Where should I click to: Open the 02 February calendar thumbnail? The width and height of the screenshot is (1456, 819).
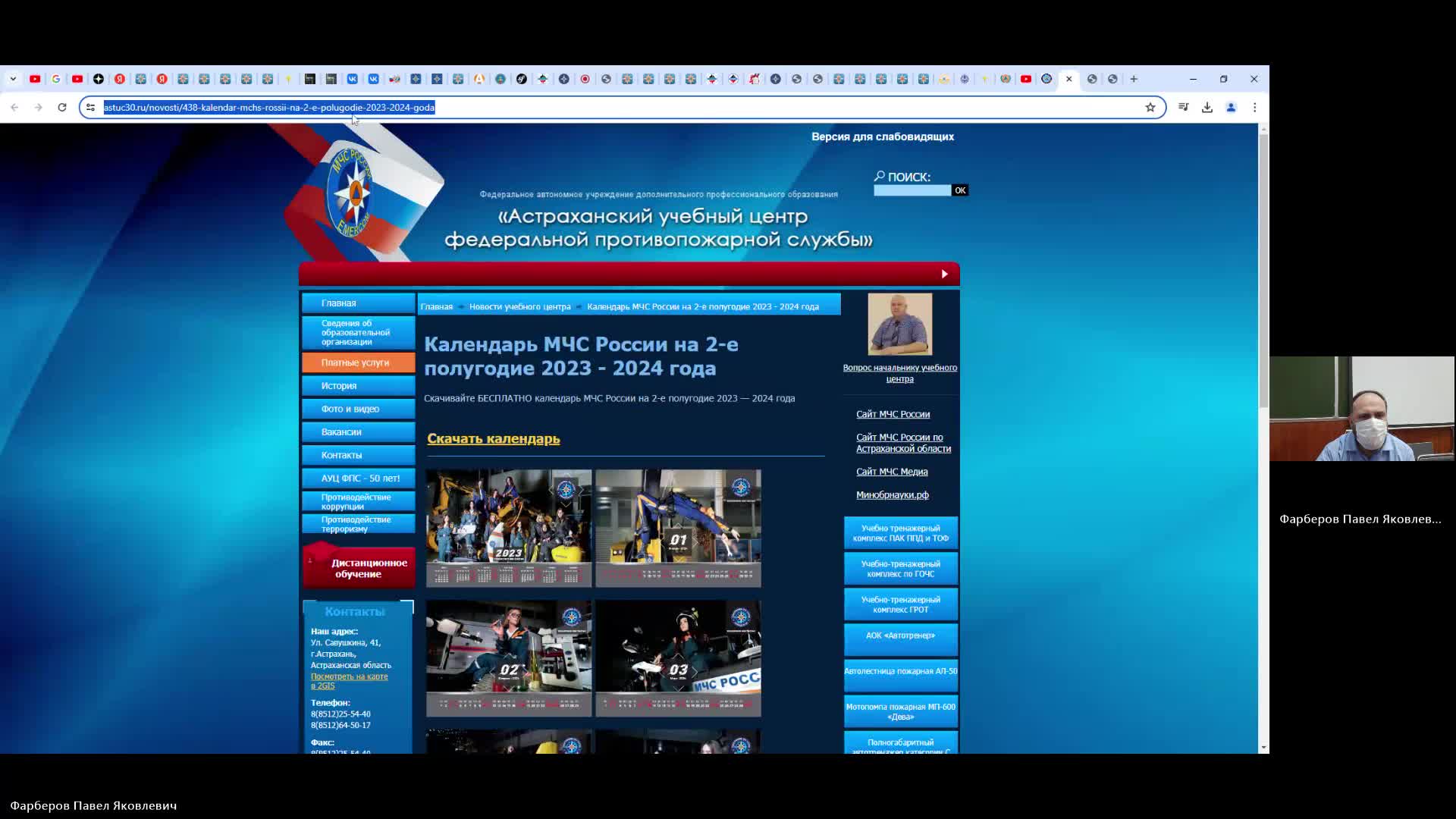tap(509, 658)
